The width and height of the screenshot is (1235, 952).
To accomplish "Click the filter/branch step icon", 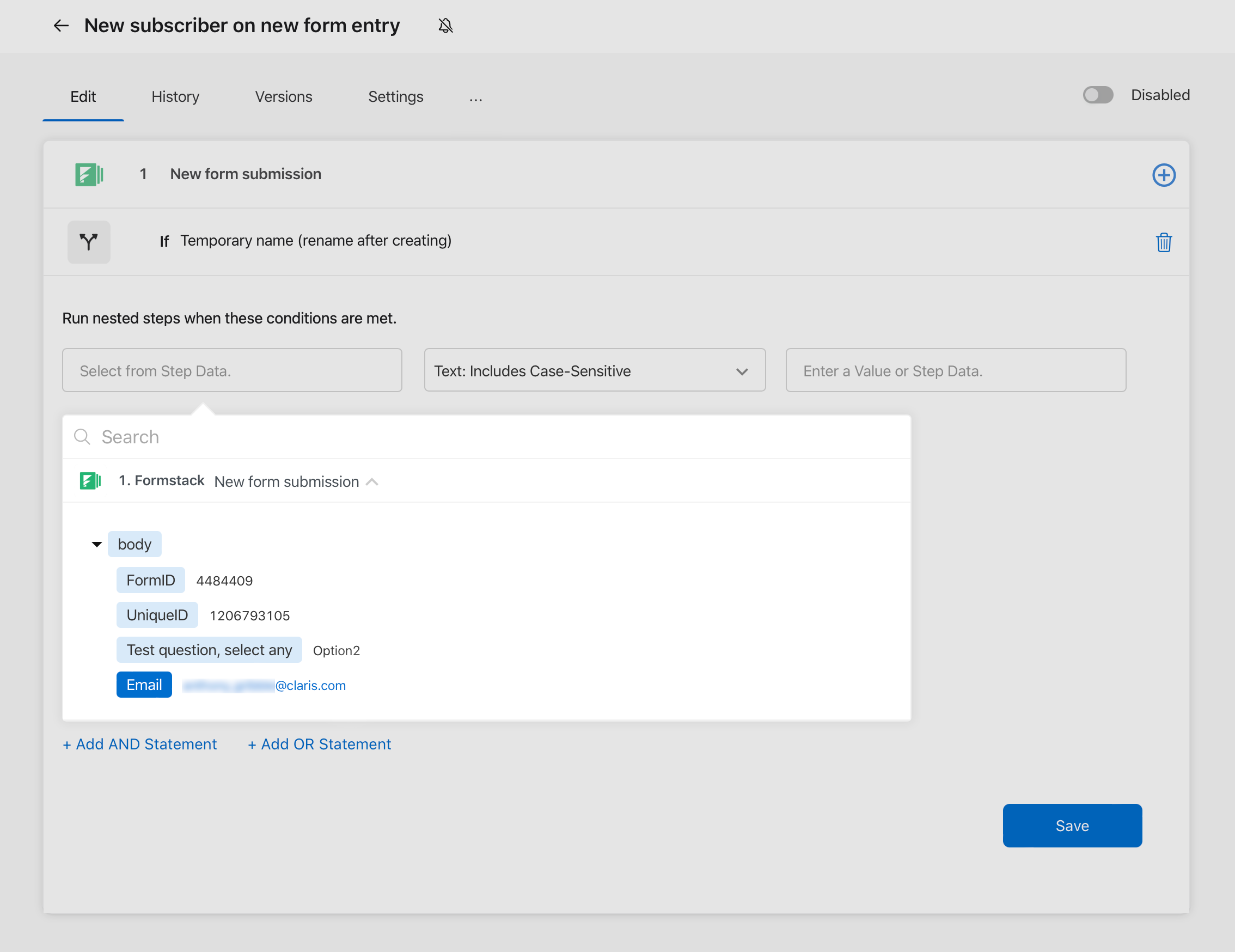I will 90,241.
